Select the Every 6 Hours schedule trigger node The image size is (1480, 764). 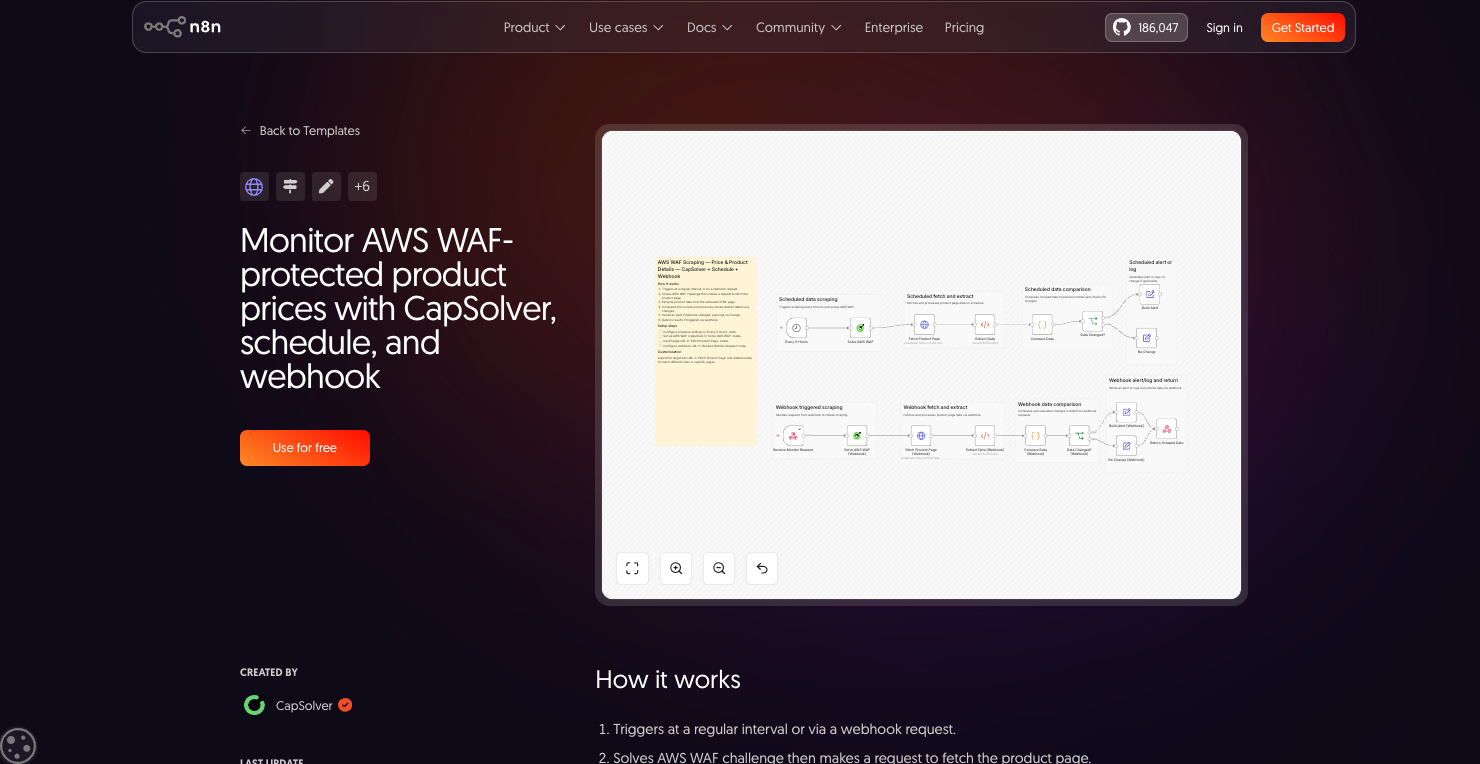[x=797, y=328]
